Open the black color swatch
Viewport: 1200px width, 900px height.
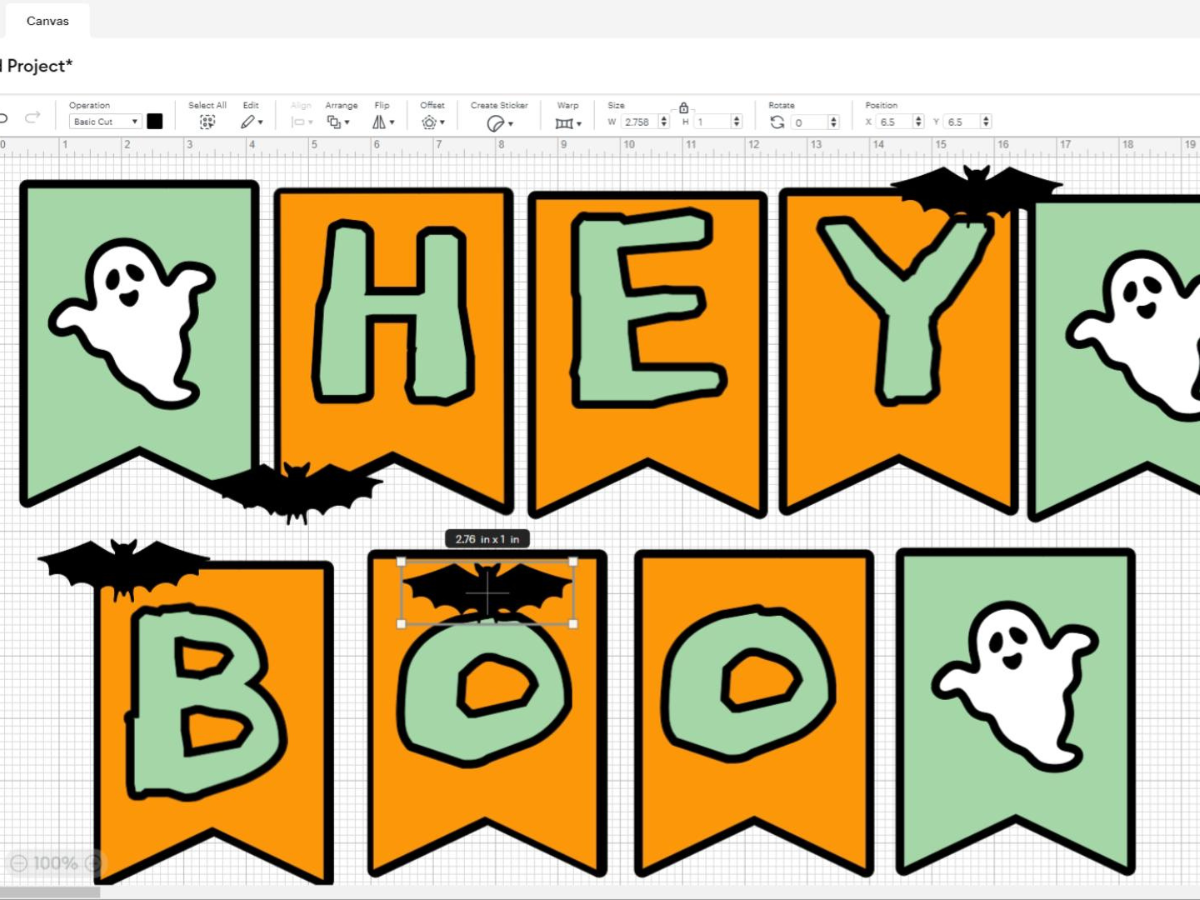click(x=155, y=120)
